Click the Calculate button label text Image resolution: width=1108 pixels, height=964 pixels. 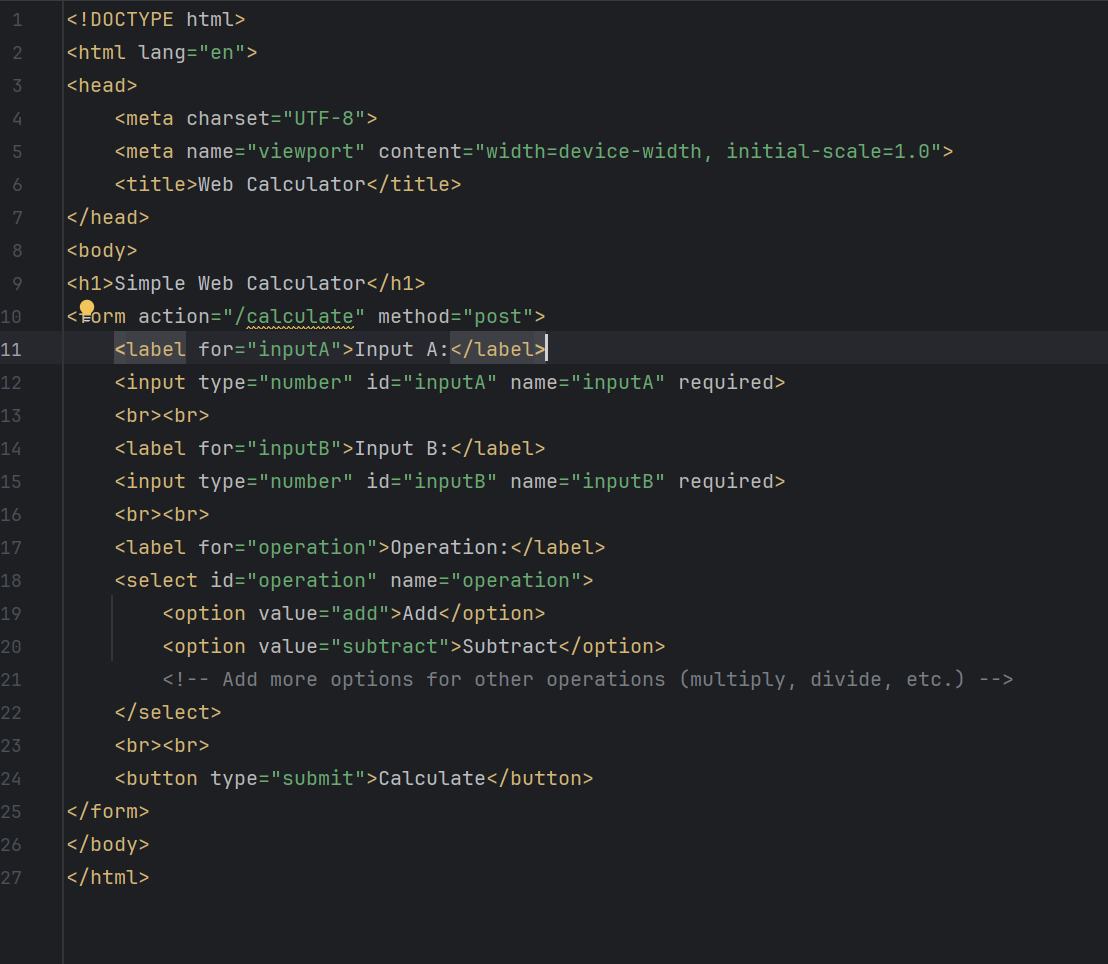[430, 778]
